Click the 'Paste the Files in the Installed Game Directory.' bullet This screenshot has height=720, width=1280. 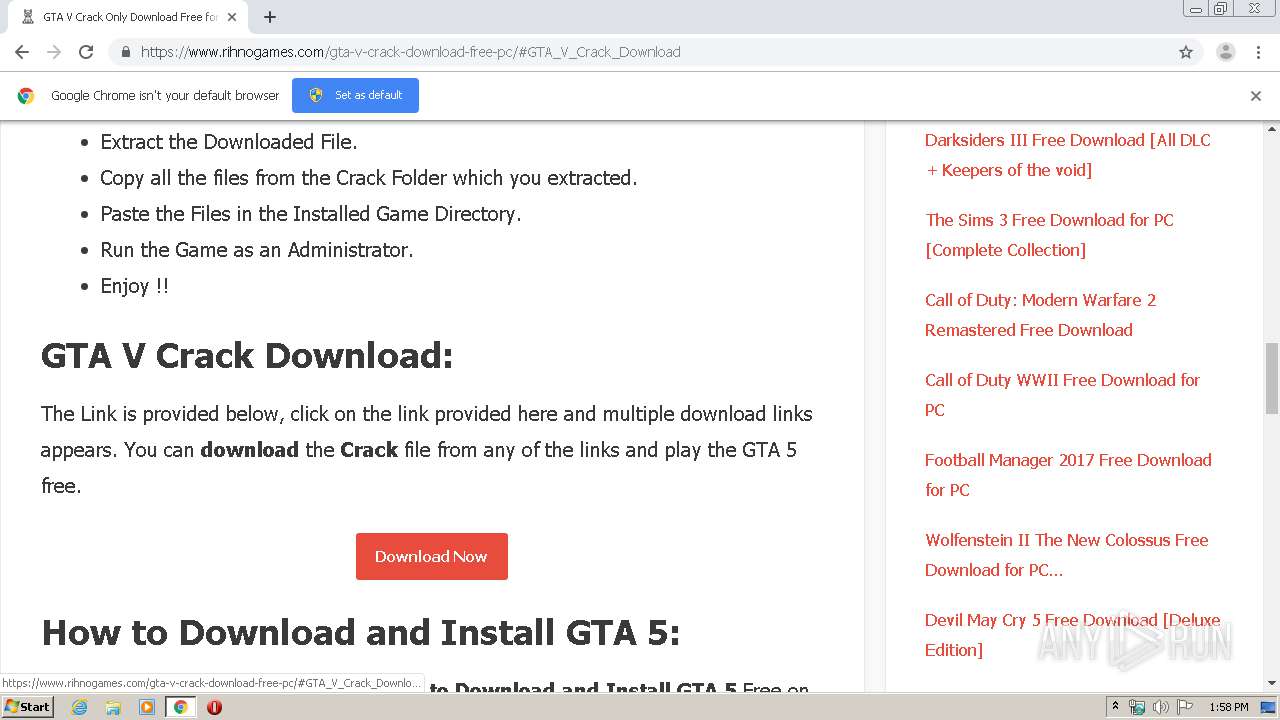[311, 214]
